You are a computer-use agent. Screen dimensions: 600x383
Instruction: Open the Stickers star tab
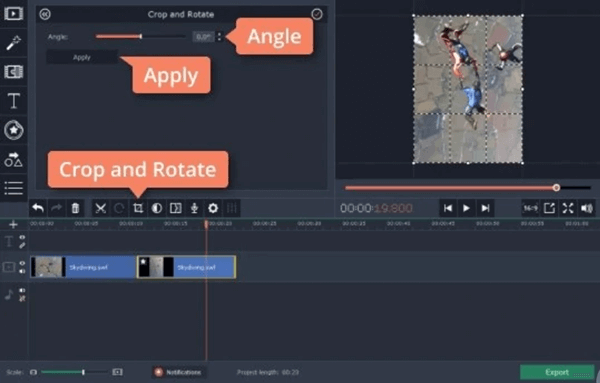click(13, 130)
